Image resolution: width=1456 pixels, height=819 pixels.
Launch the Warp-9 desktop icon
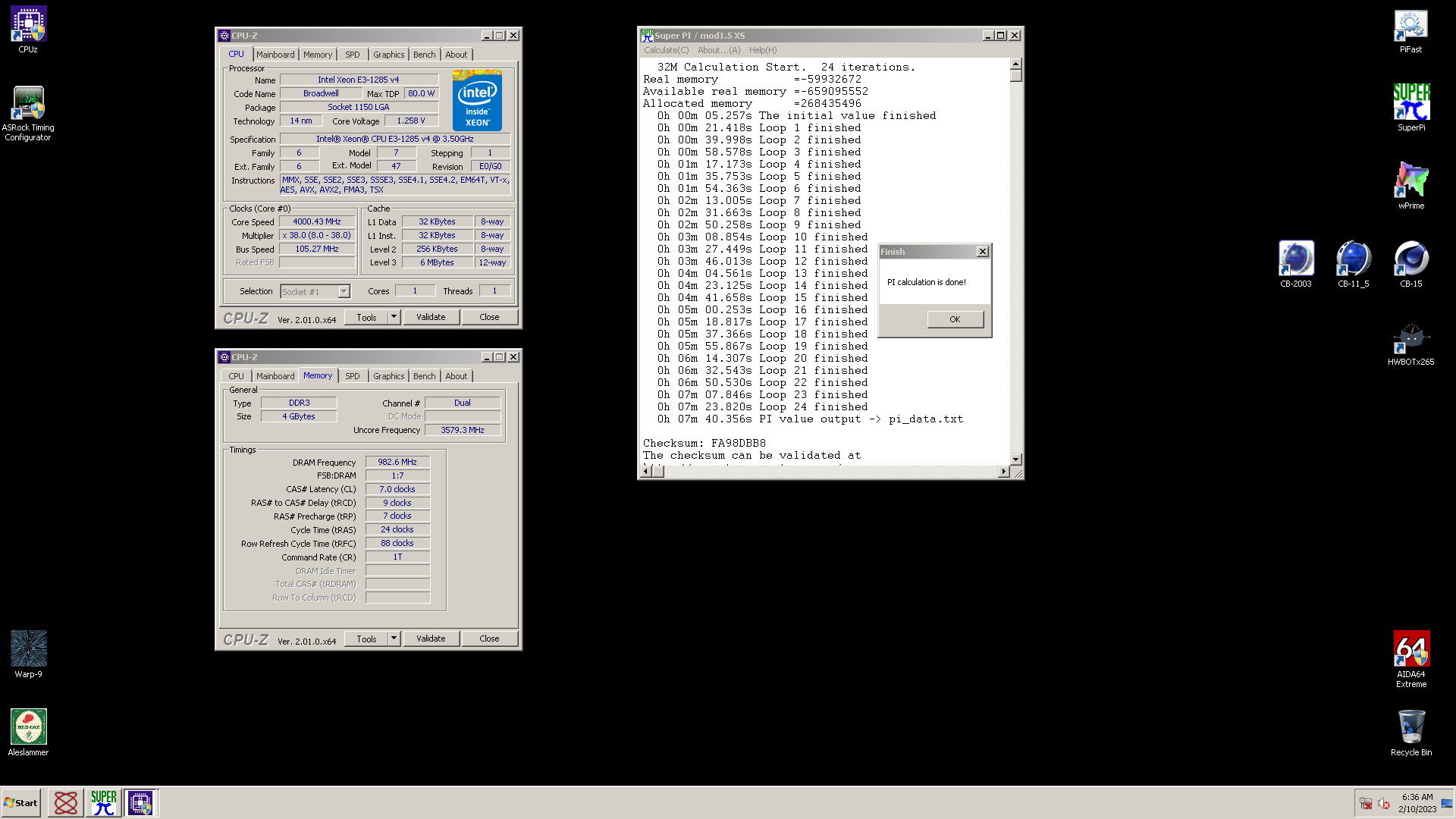[28, 654]
